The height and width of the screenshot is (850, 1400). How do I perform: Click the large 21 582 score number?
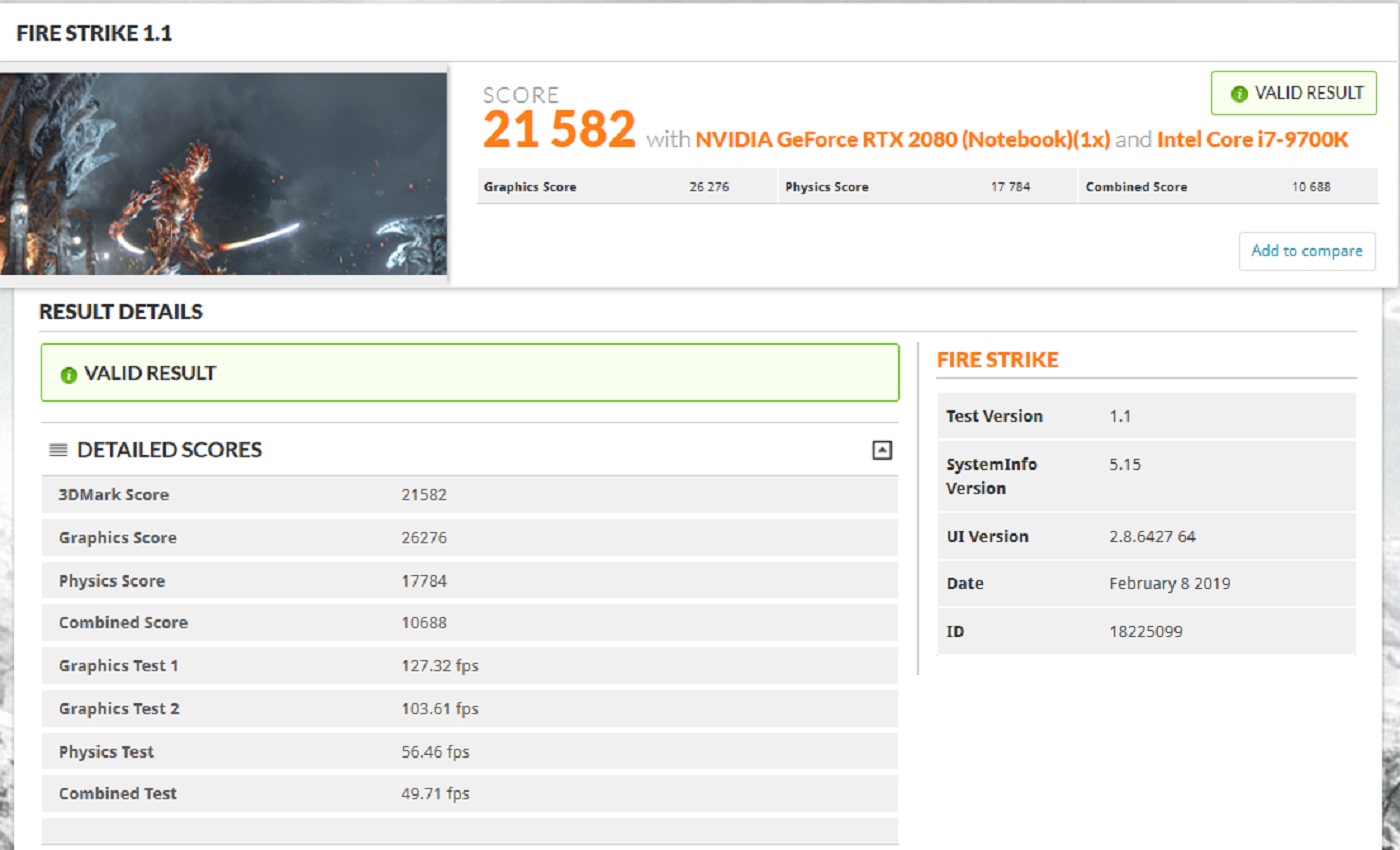click(x=559, y=131)
